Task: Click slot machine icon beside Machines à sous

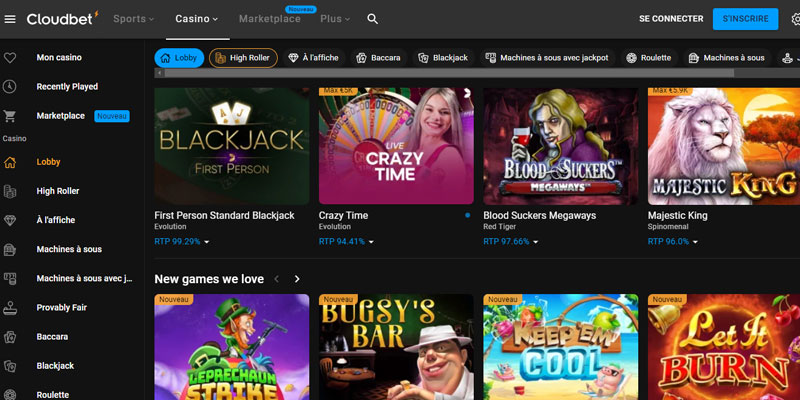Action: click(10, 249)
